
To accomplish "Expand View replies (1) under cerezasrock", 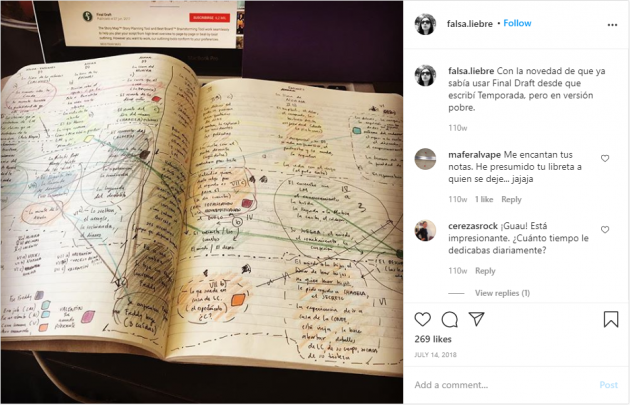I will (x=502, y=293).
